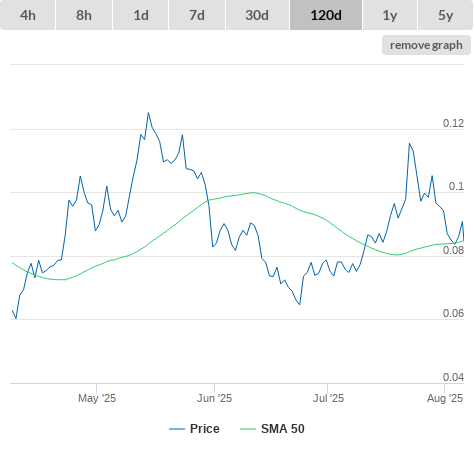Click the SMA 50 peak near 0.1
The width and height of the screenshot is (474, 455).
coord(253,192)
